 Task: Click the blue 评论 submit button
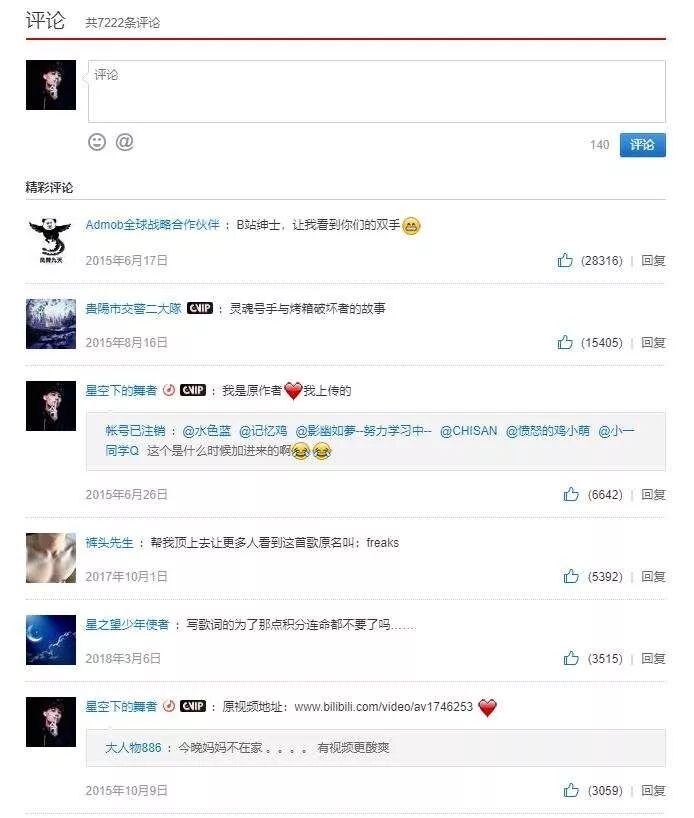pos(642,145)
